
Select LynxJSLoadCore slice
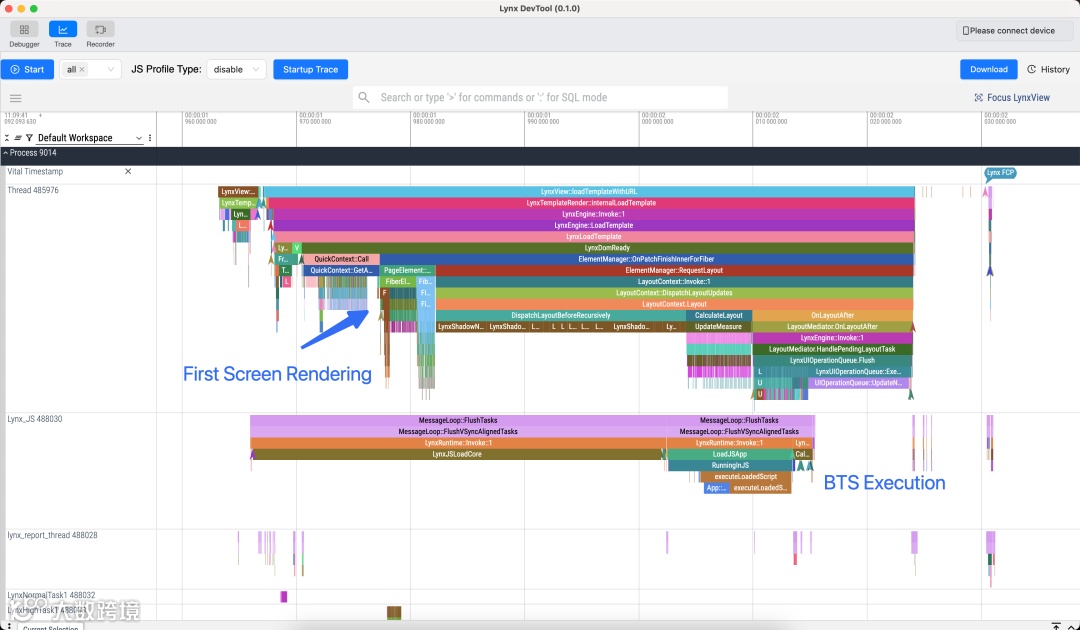457,454
